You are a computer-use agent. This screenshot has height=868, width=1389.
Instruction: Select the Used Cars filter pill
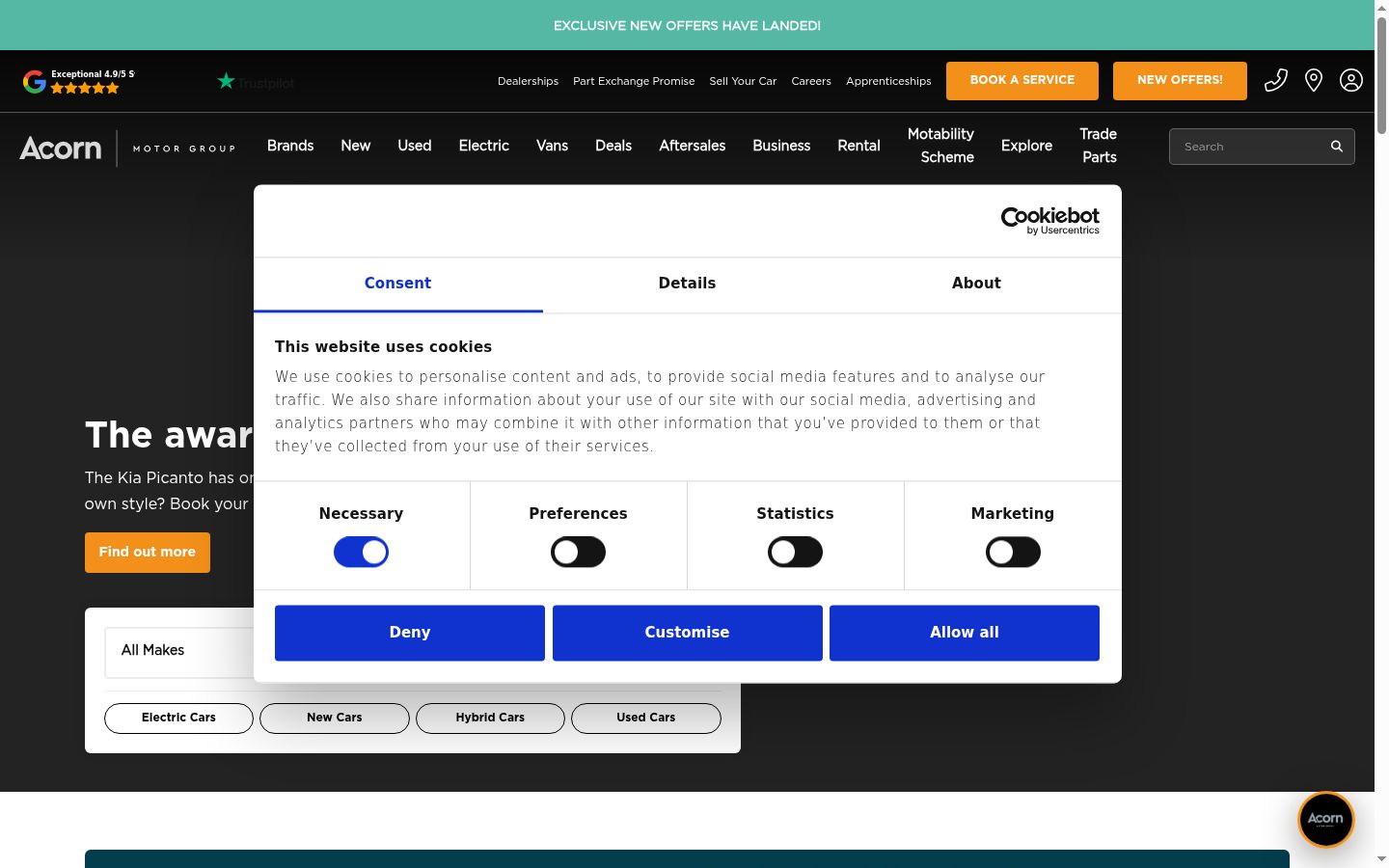[x=646, y=719]
